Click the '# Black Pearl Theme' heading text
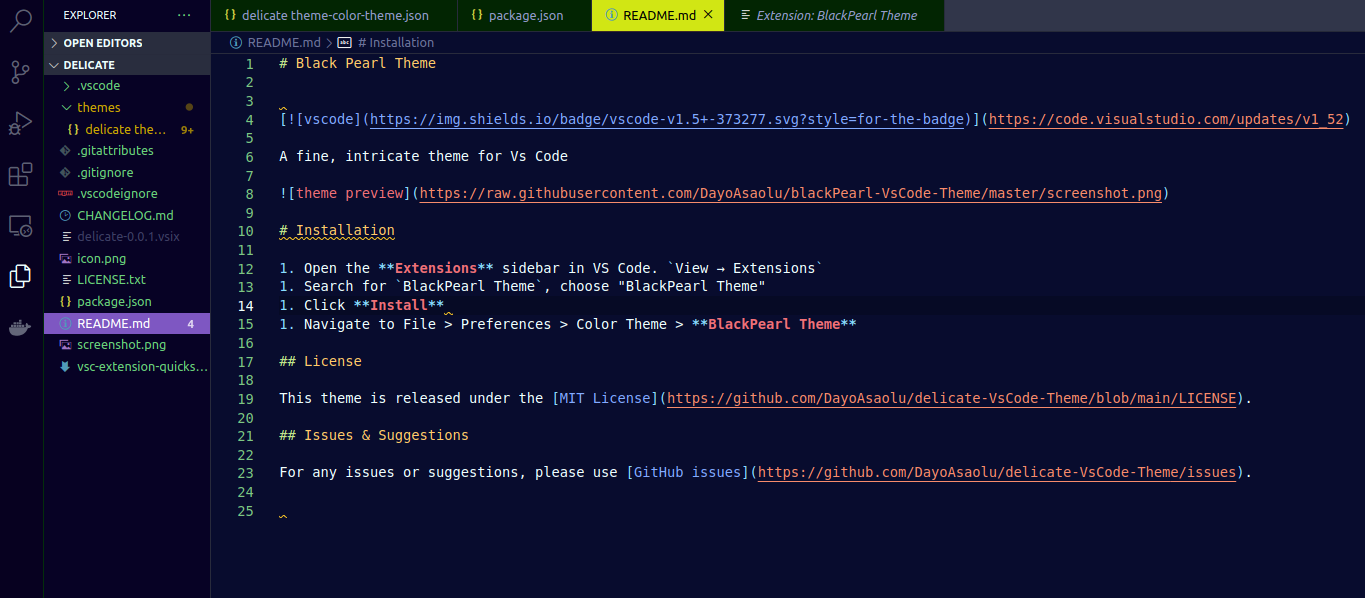Viewport: 1365px width, 598px height. (x=358, y=63)
